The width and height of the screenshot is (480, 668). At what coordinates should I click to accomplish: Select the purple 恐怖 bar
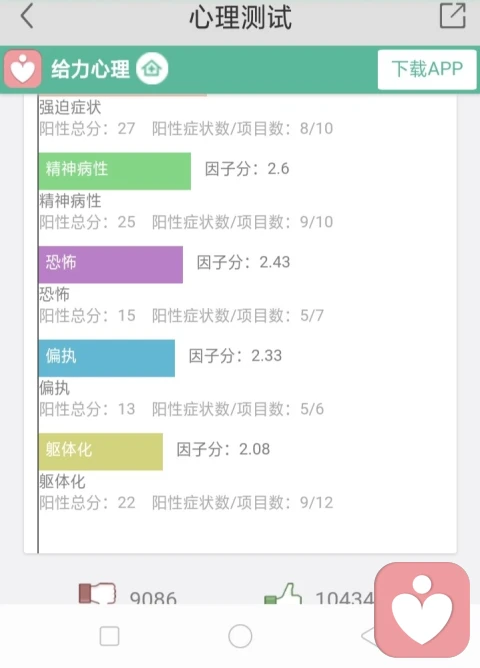coord(111,265)
